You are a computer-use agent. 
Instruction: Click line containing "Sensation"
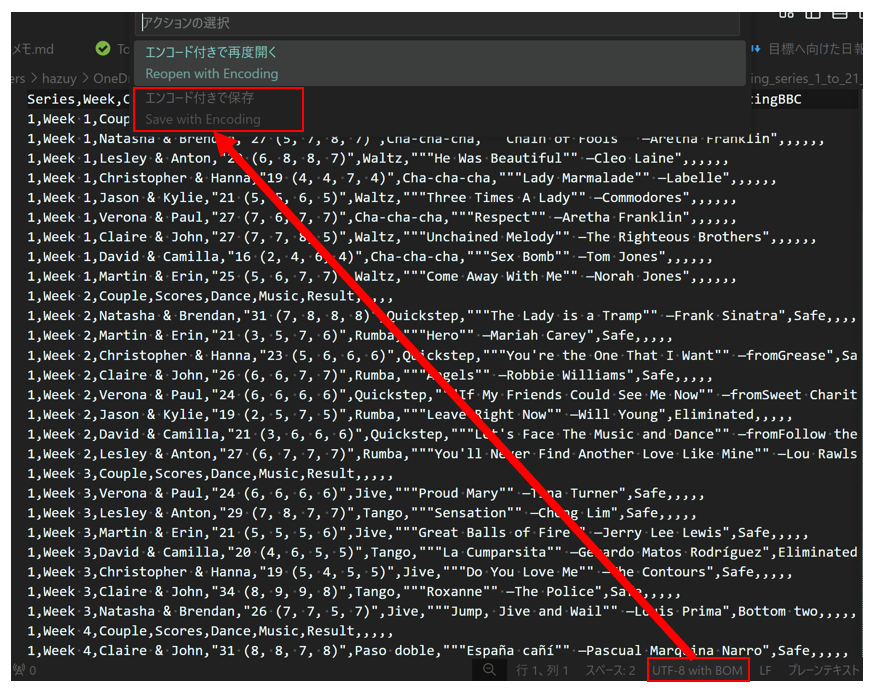pos(362,513)
